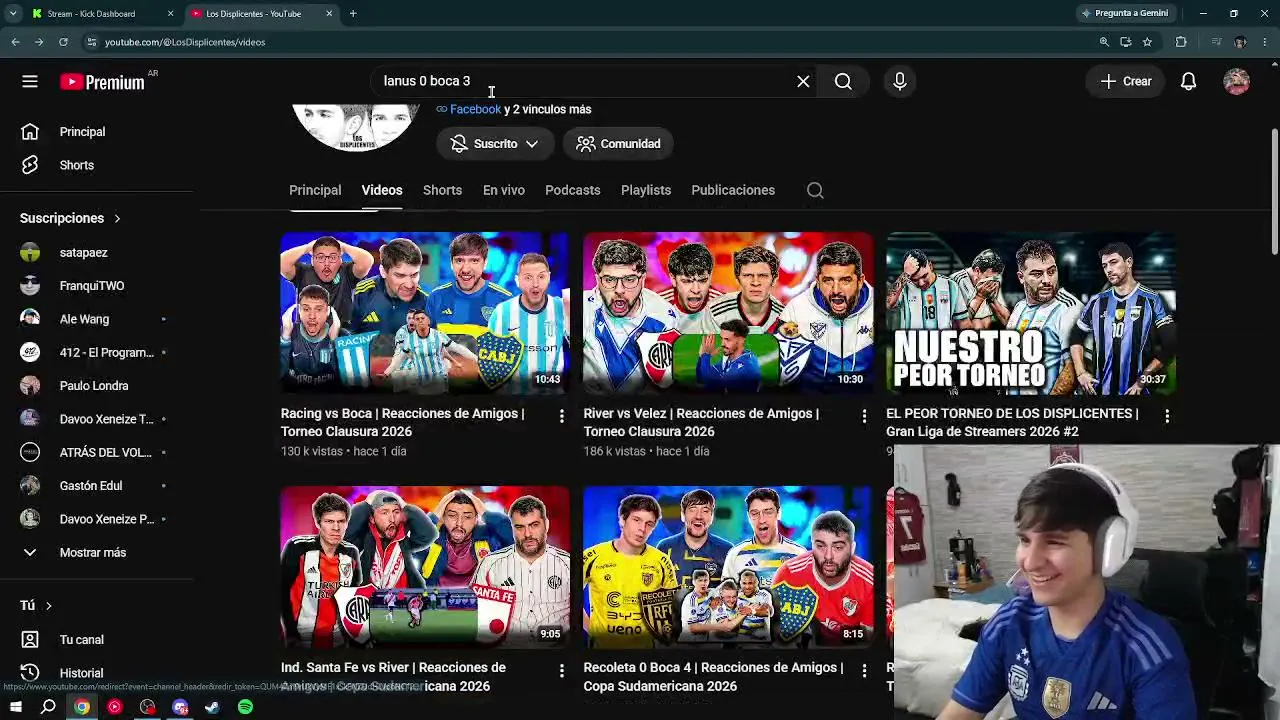Start voice search with the microphone
The width and height of the screenshot is (1280, 720).
click(x=900, y=81)
